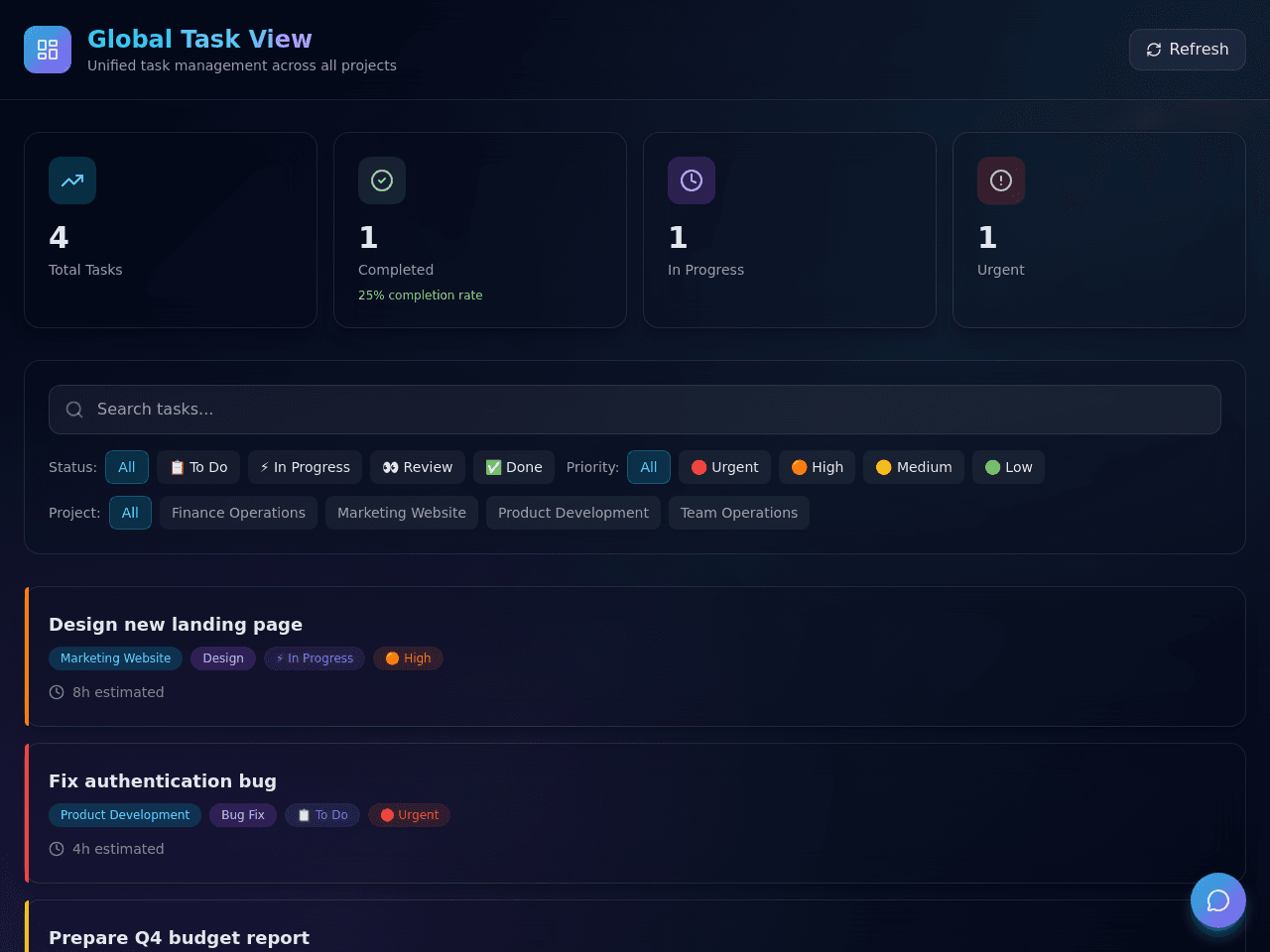This screenshot has height=952, width=1270.
Task: Click the Total Tasks stat card label
Action: coord(85,270)
